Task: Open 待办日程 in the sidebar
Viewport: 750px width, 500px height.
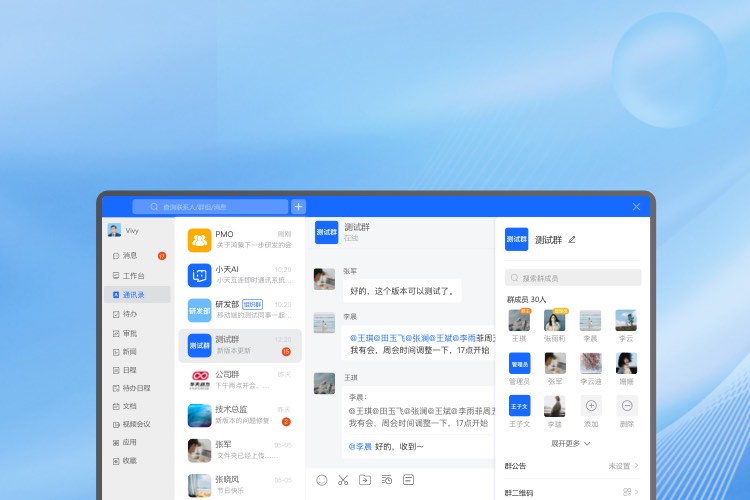Action: coord(137,388)
